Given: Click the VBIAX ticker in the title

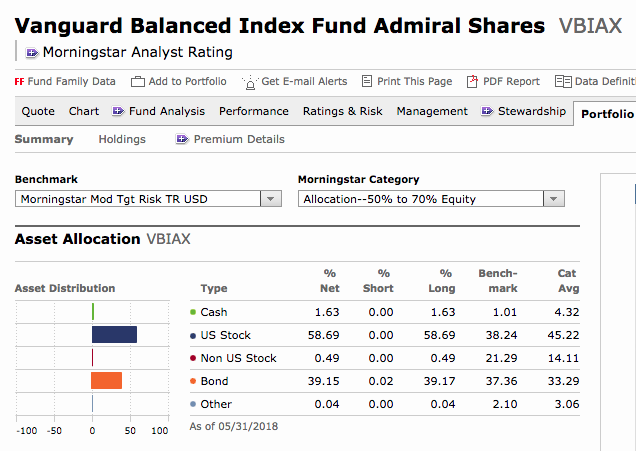Looking at the screenshot, I should pyautogui.click(x=590, y=26).
